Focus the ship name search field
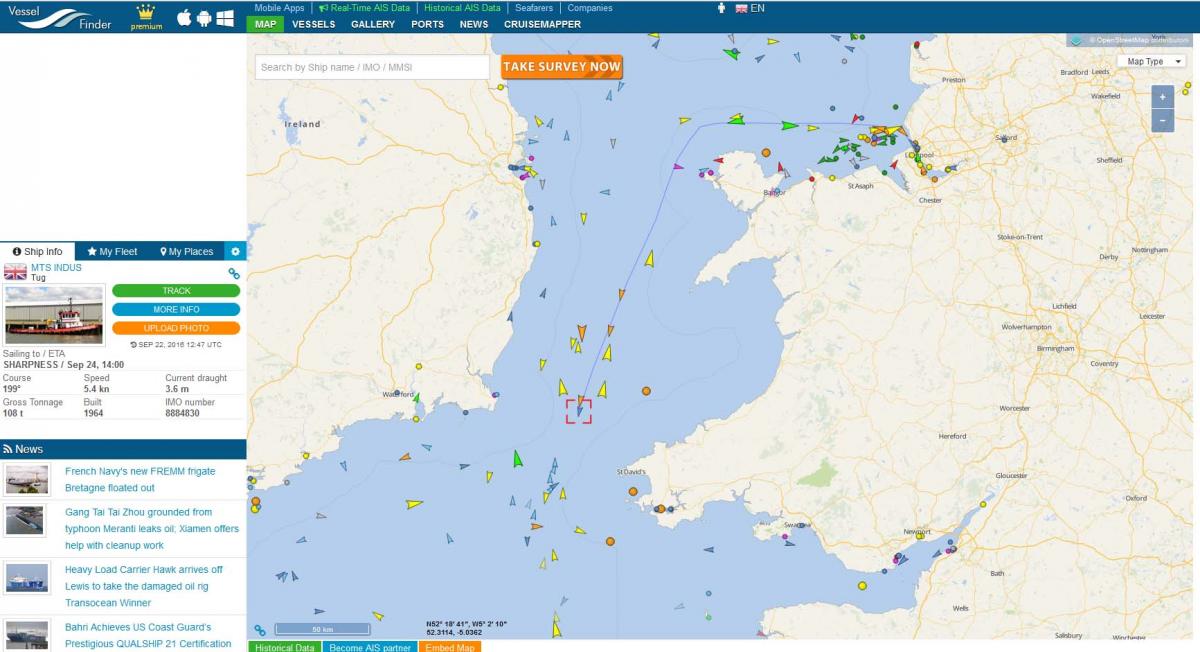This screenshot has width=1200, height=652. [x=372, y=67]
